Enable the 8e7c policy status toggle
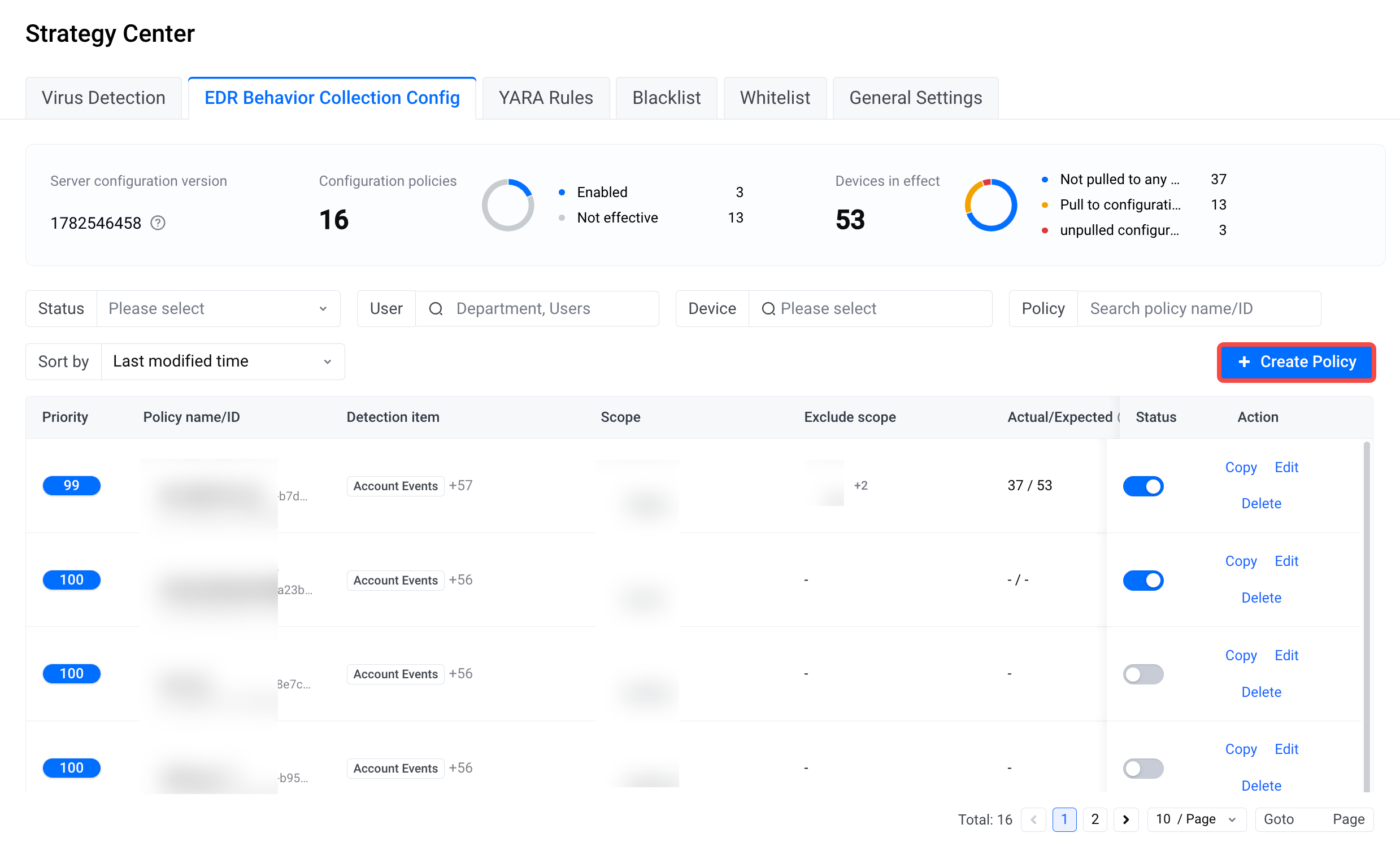The width and height of the screenshot is (1400, 846). click(x=1143, y=674)
